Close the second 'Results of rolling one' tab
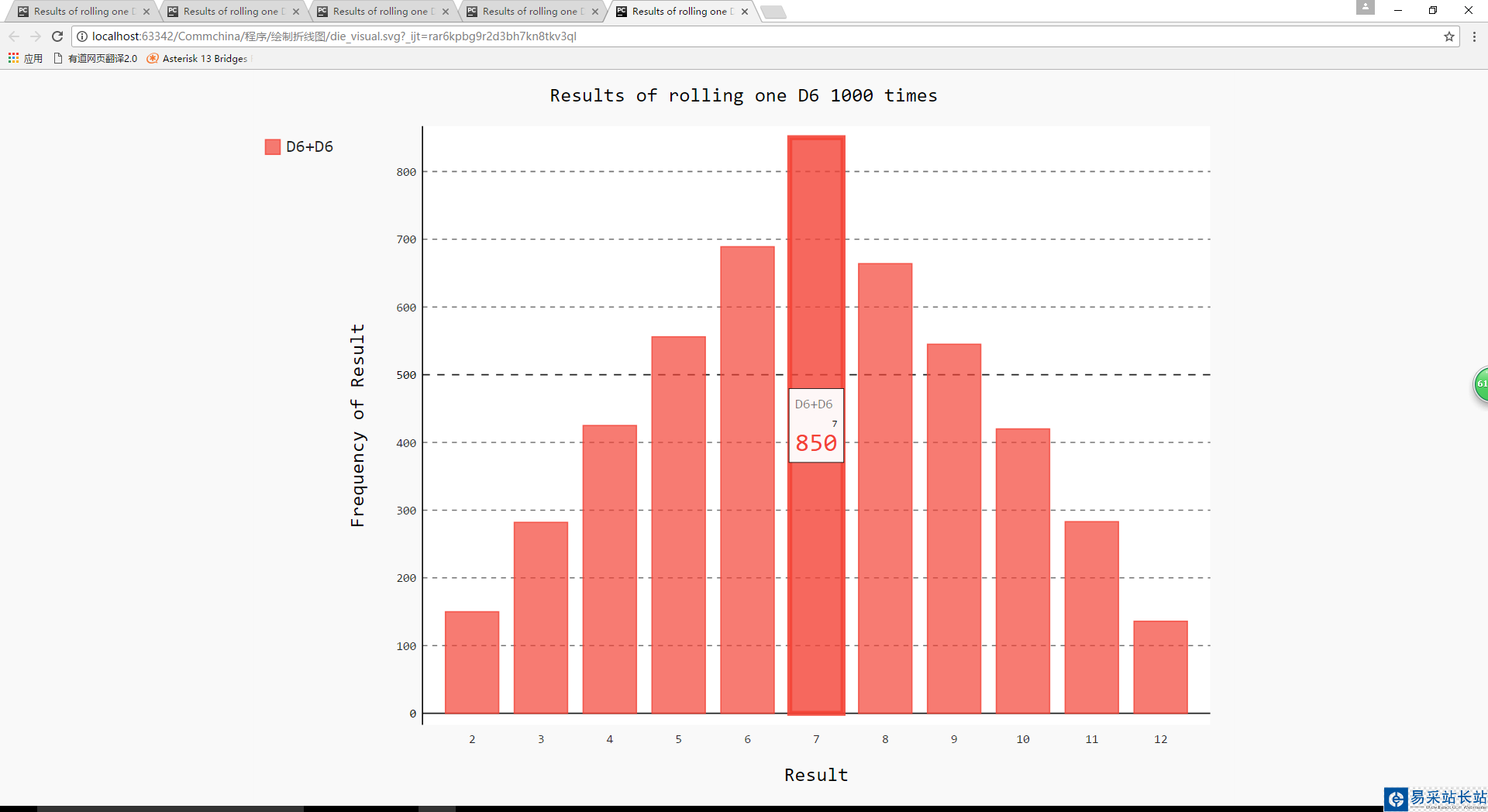 (x=296, y=12)
